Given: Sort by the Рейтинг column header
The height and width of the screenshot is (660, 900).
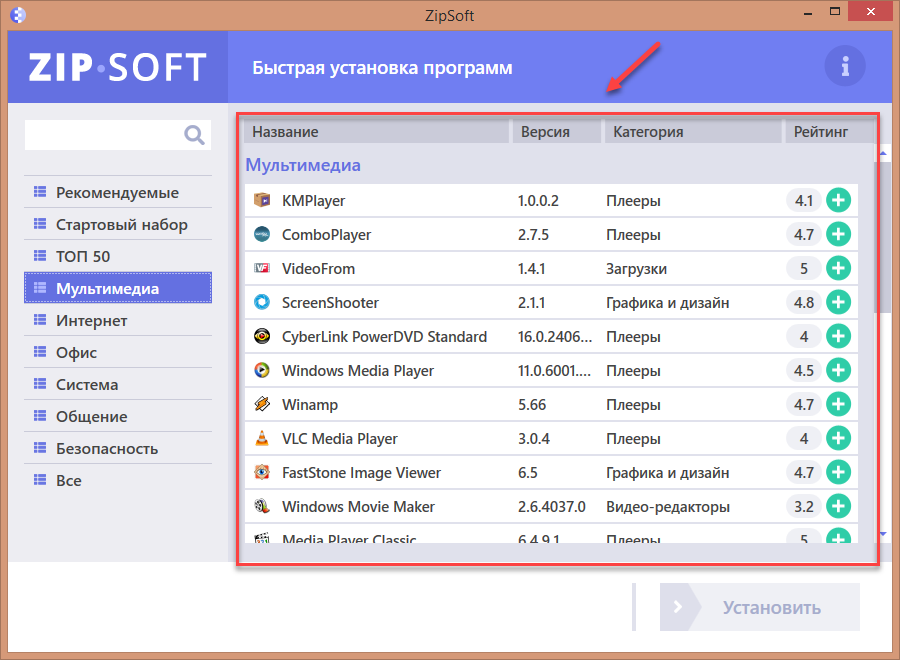Looking at the screenshot, I should tap(829, 131).
